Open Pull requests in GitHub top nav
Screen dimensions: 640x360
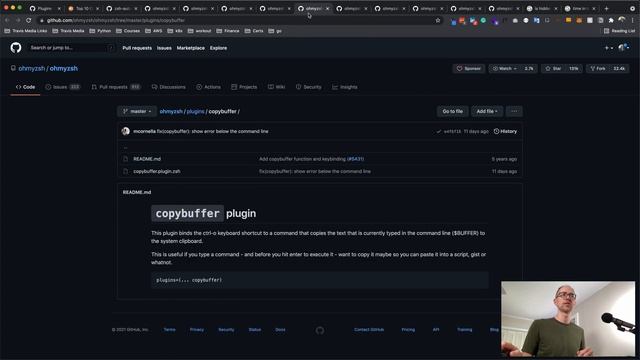pos(137,48)
